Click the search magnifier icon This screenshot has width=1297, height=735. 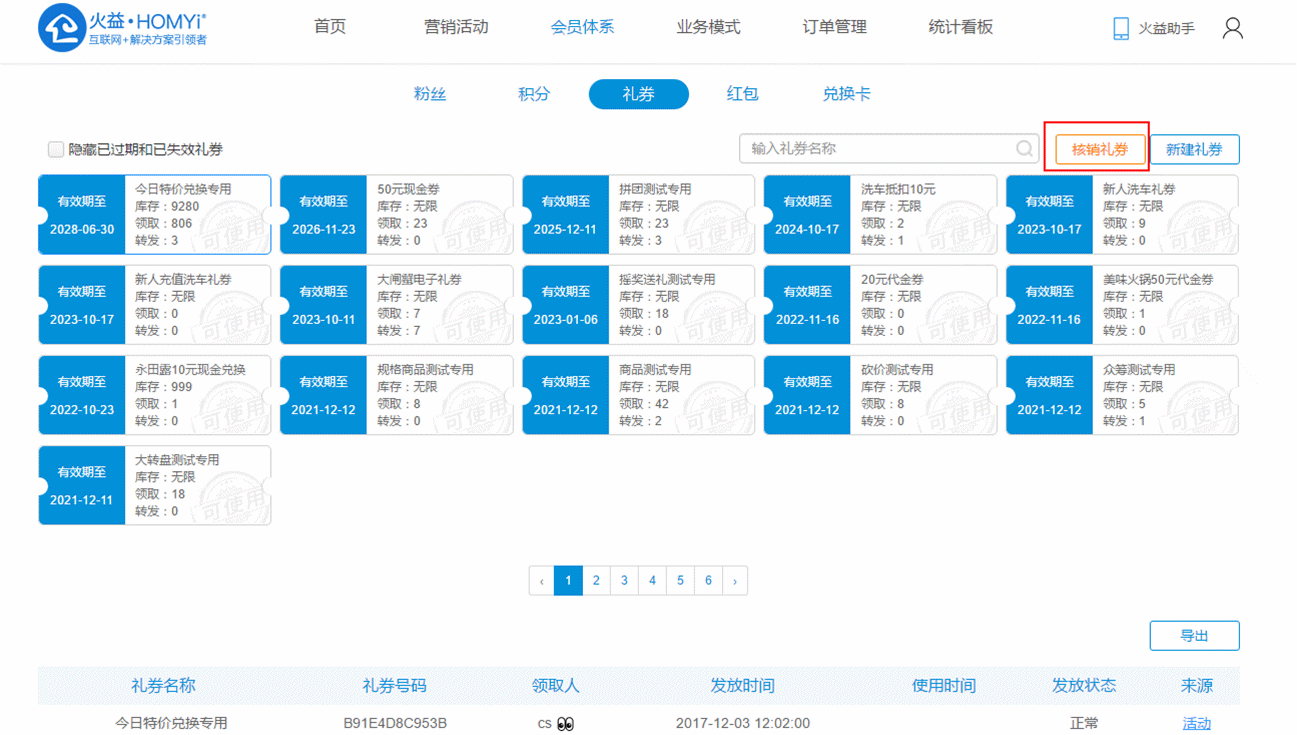click(x=1024, y=149)
